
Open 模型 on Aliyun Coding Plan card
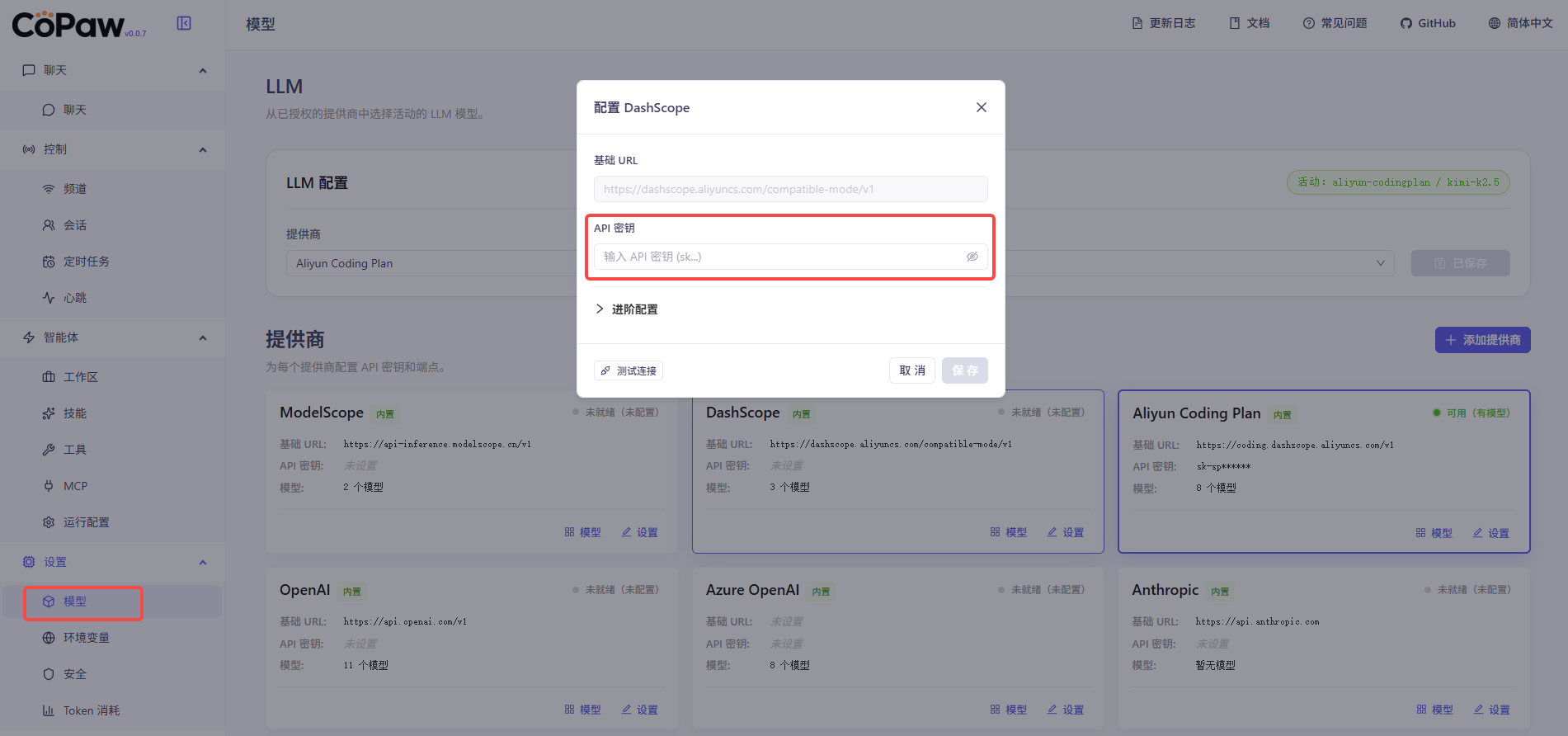pyautogui.click(x=1434, y=533)
